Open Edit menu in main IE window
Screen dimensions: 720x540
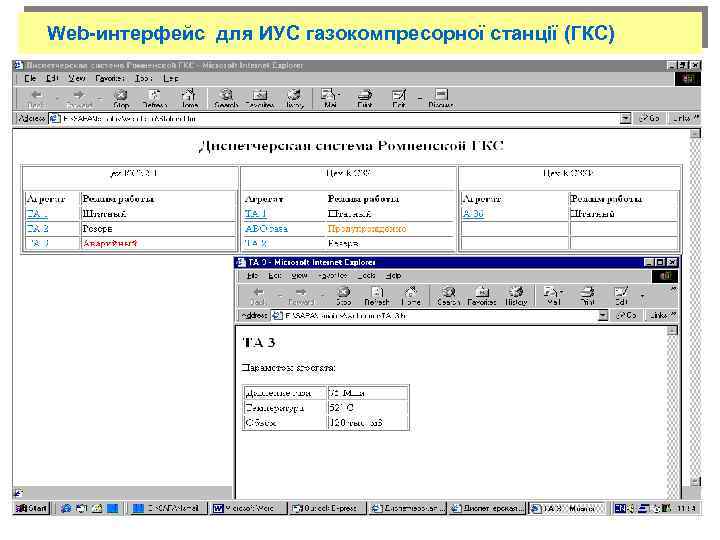pyautogui.click(x=52, y=79)
